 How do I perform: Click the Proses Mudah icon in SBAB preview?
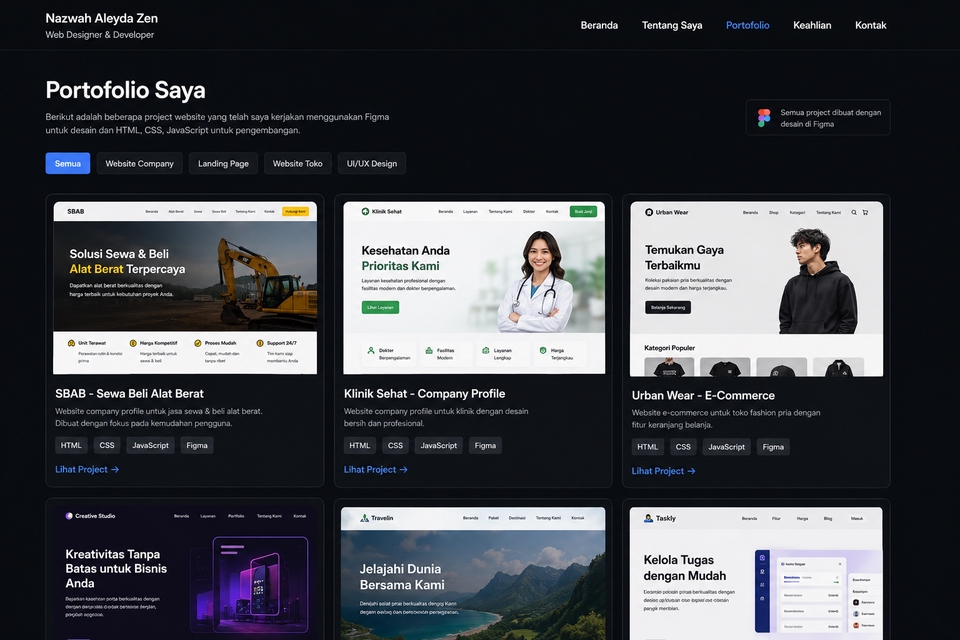197,344
